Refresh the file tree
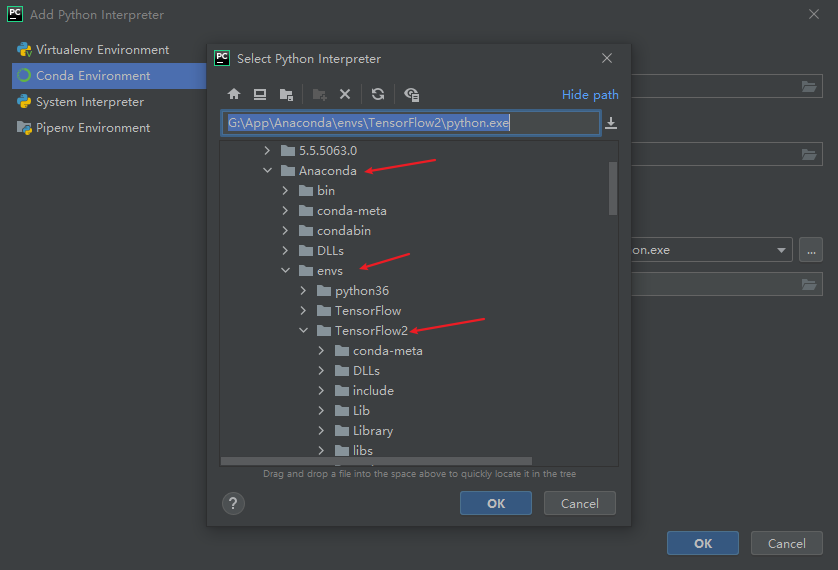 point(378,94)
